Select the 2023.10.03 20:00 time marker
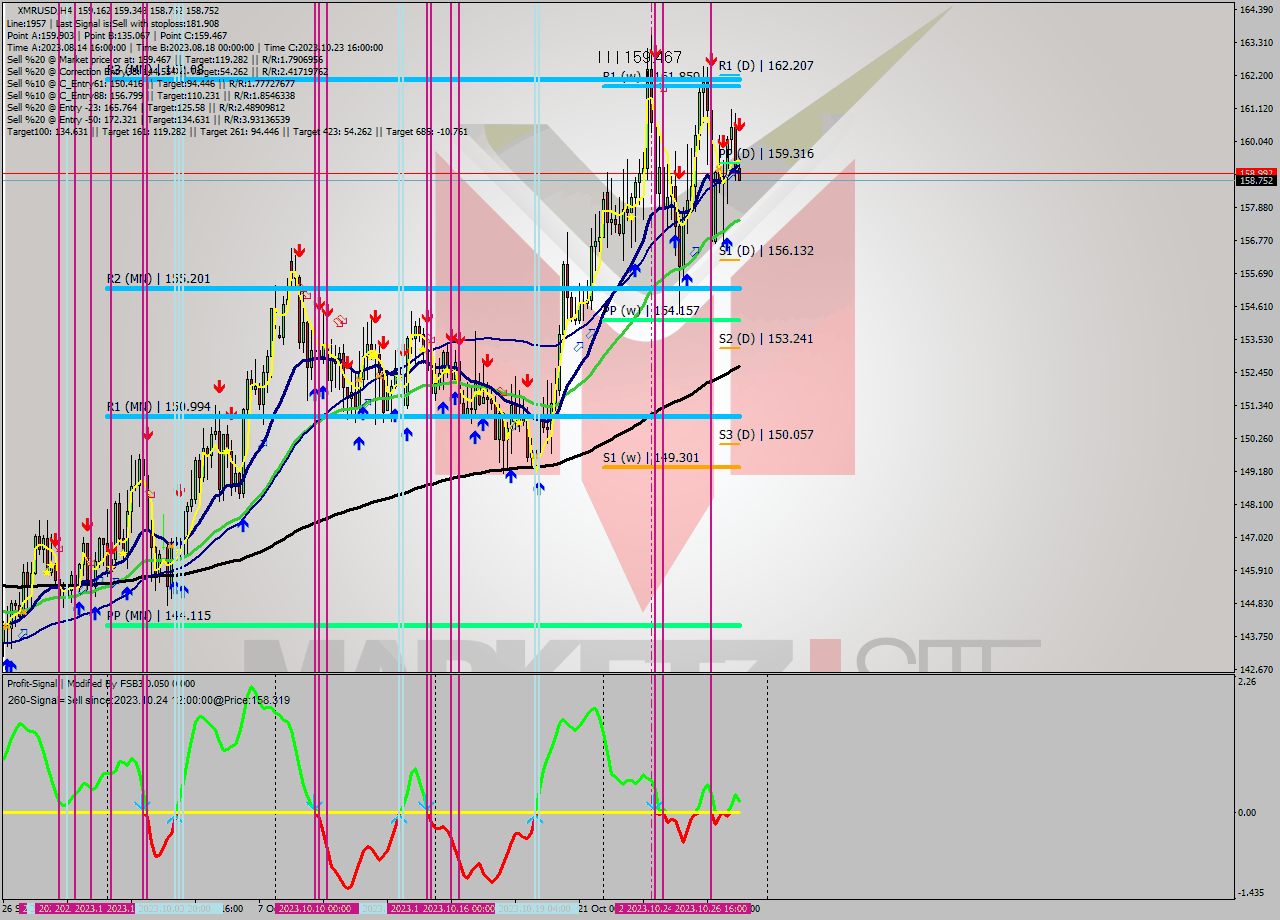 176,909
